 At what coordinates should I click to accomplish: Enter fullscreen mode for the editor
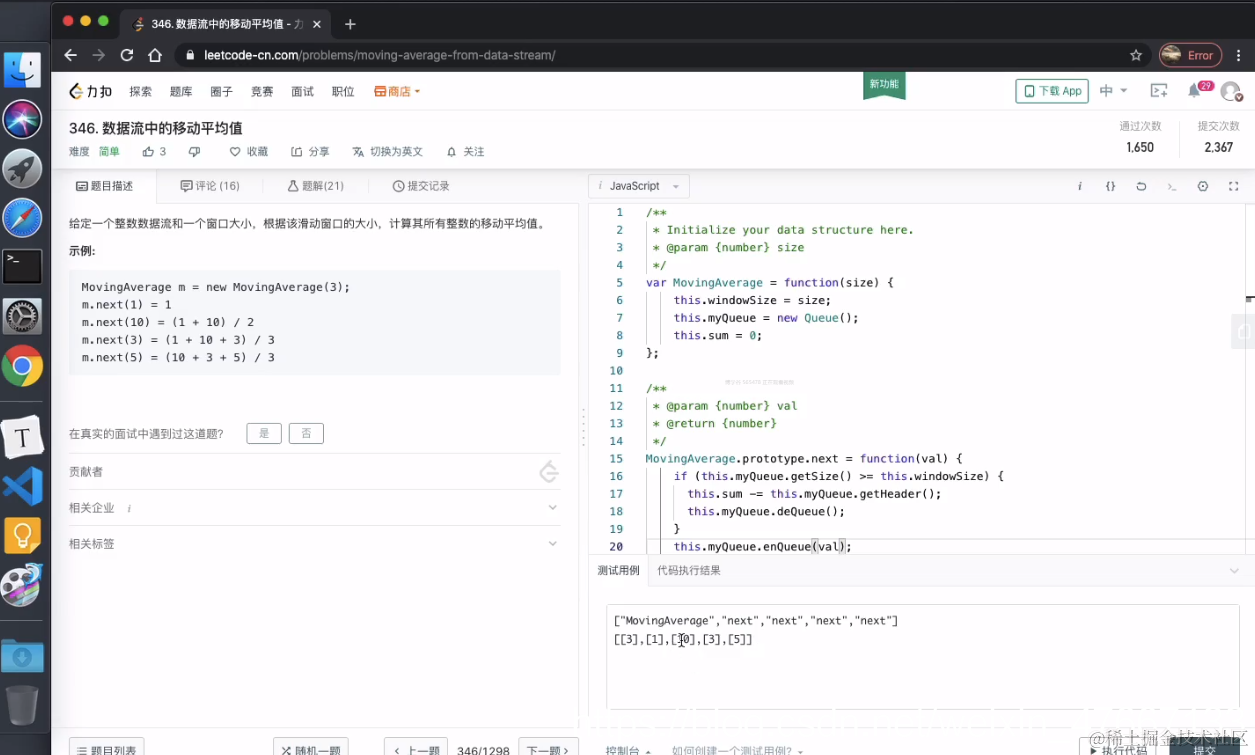click(1233, 186)
